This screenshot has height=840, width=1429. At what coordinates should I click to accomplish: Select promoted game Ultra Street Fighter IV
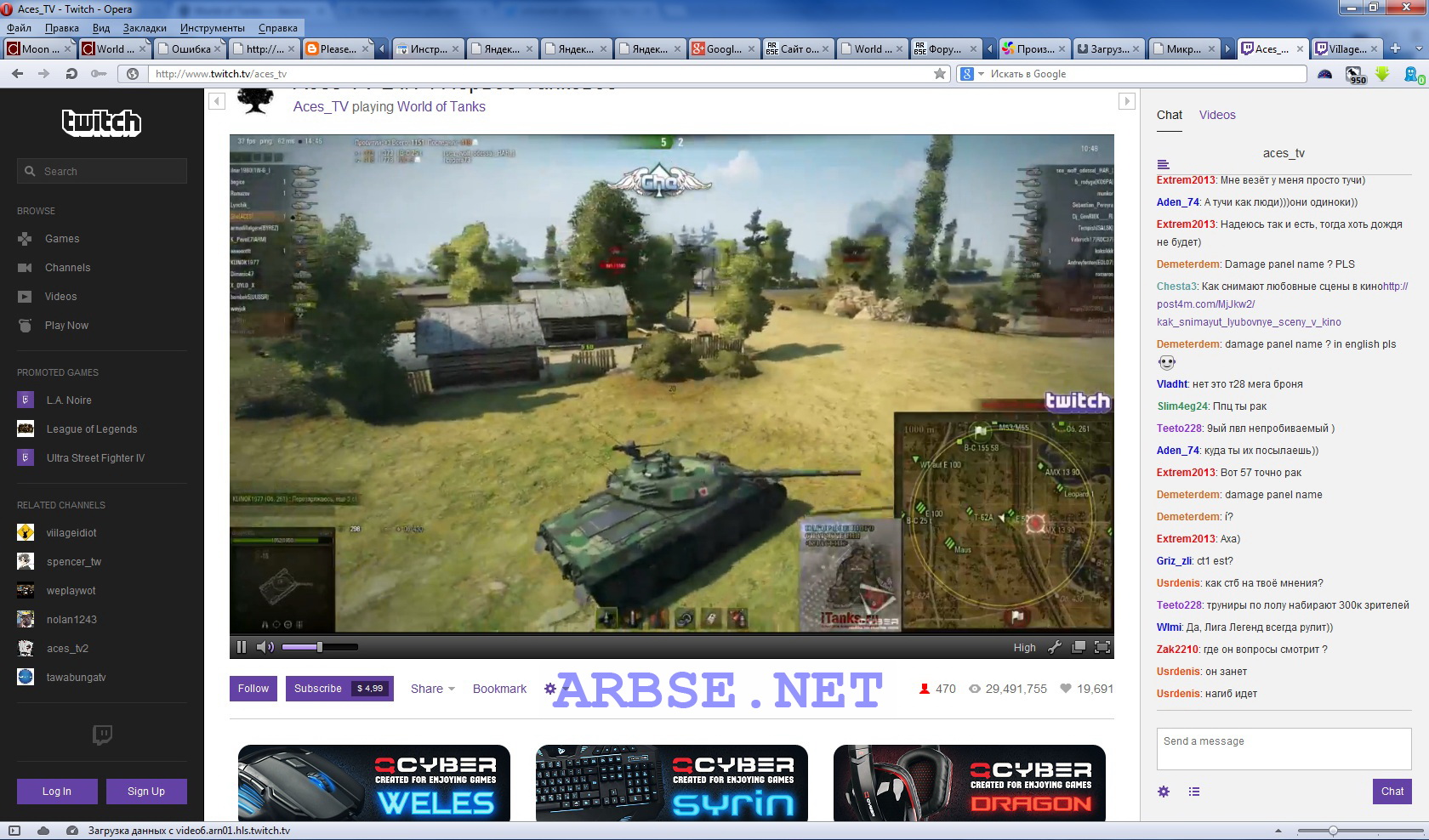pyautogui.click(x=95, y=458)
